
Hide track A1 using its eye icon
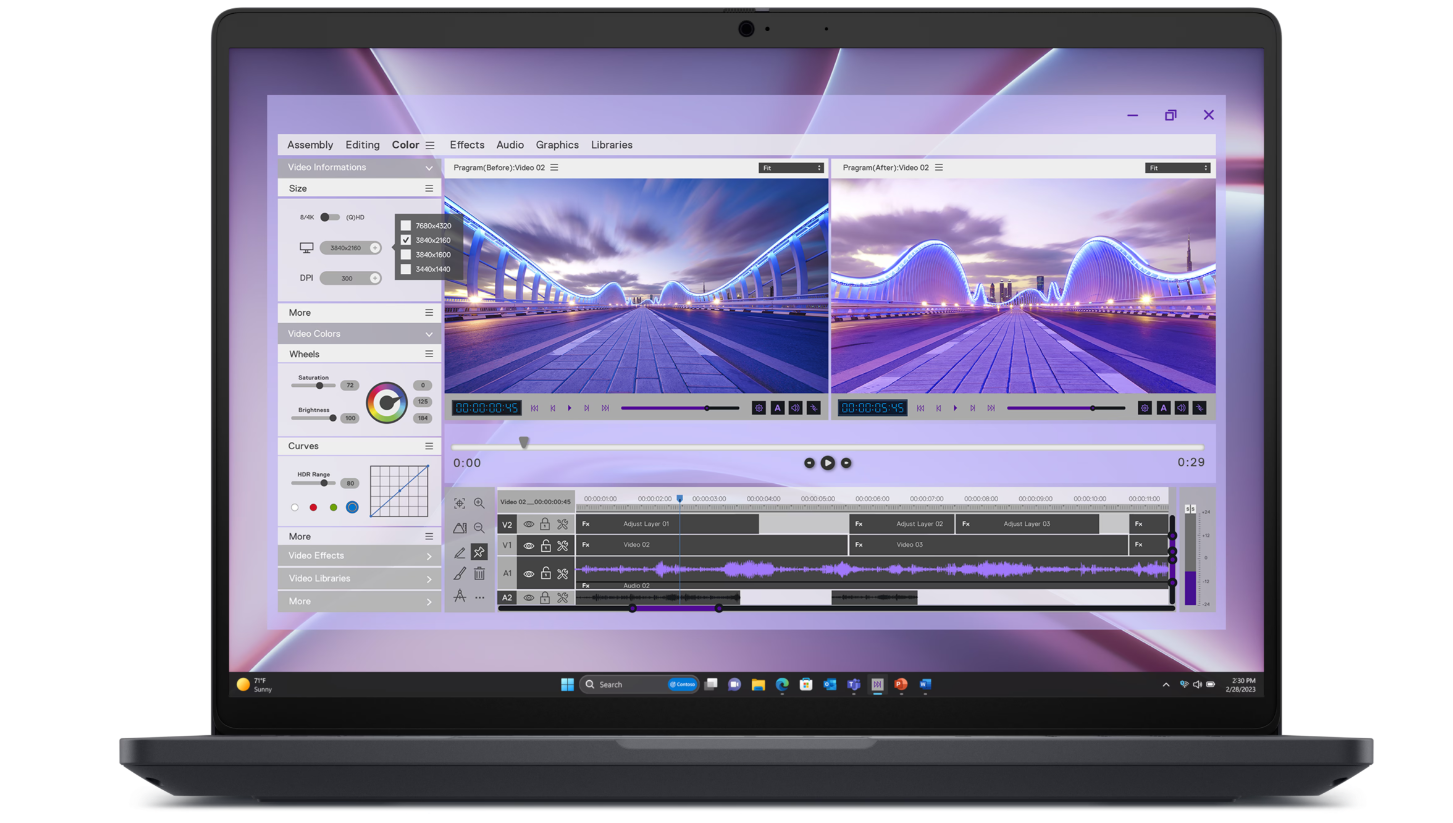[528, 574]
